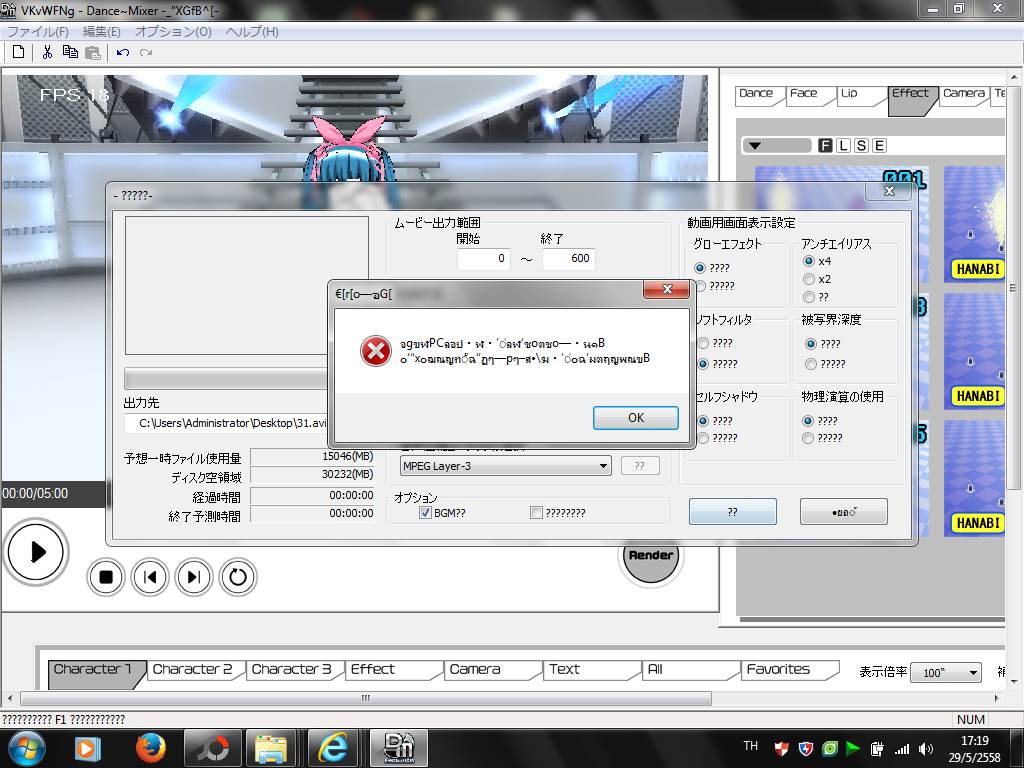1024x768 pixels.
Task: Toggle the E filter icon
Action: (x=880, y=146)
